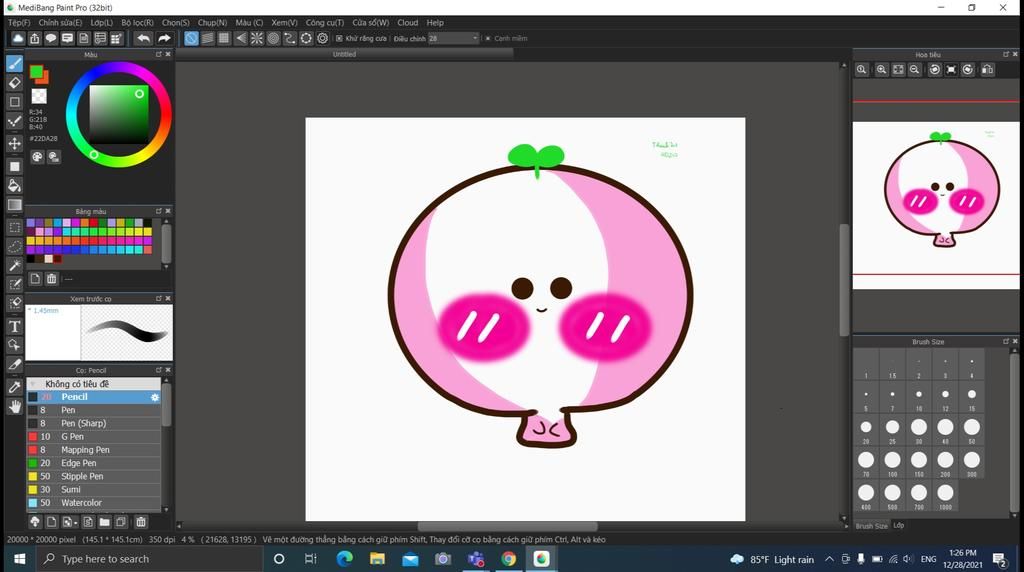
Task: Click the Move tool icon
Action: (x=15, y=144)
